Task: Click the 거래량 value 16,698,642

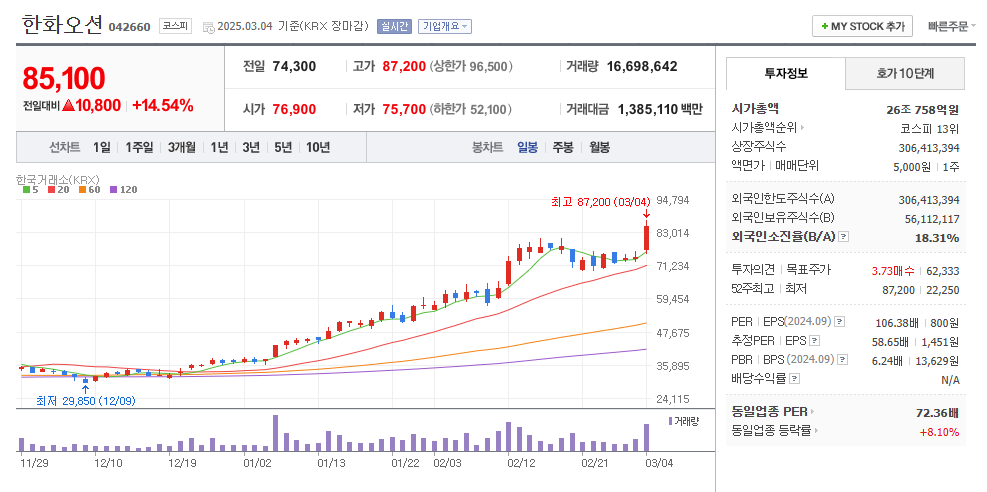Action: (642, 66)
